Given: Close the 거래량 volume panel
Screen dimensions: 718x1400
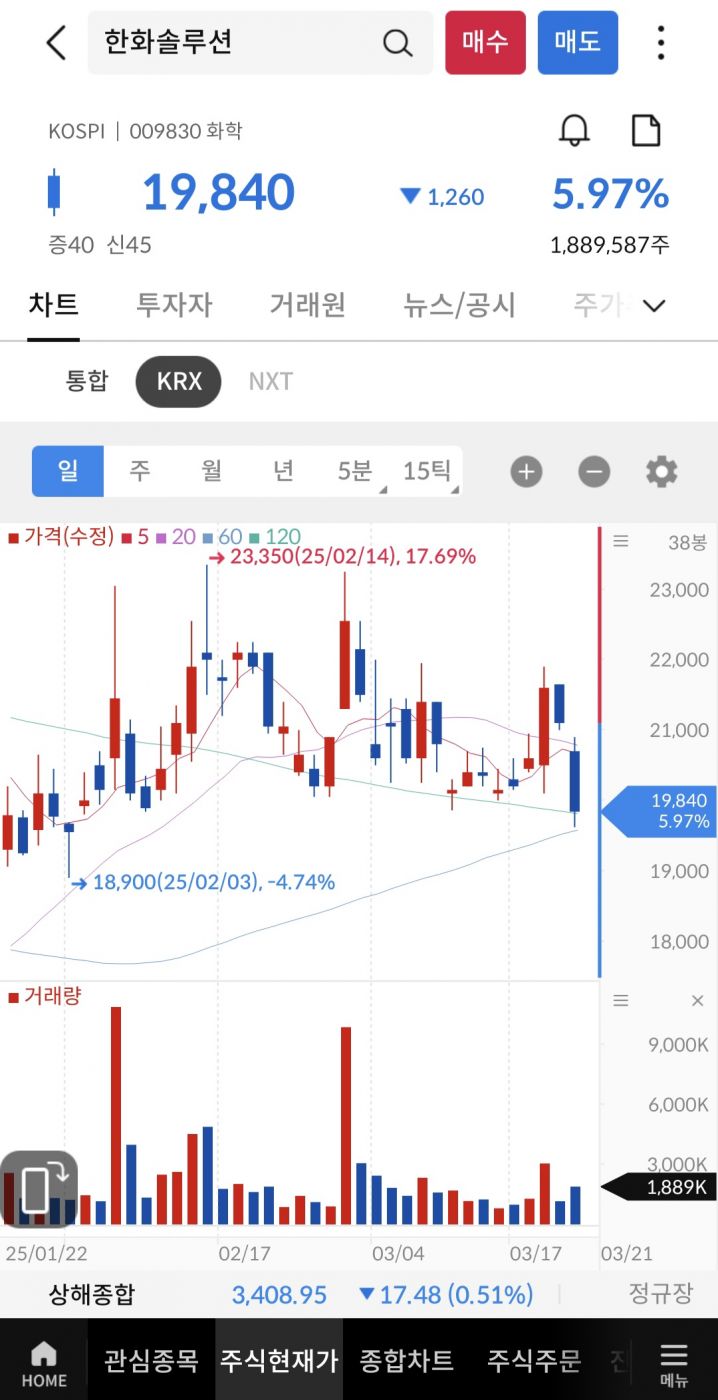Looking at the screenshot, I should [x=697, y=1000].
